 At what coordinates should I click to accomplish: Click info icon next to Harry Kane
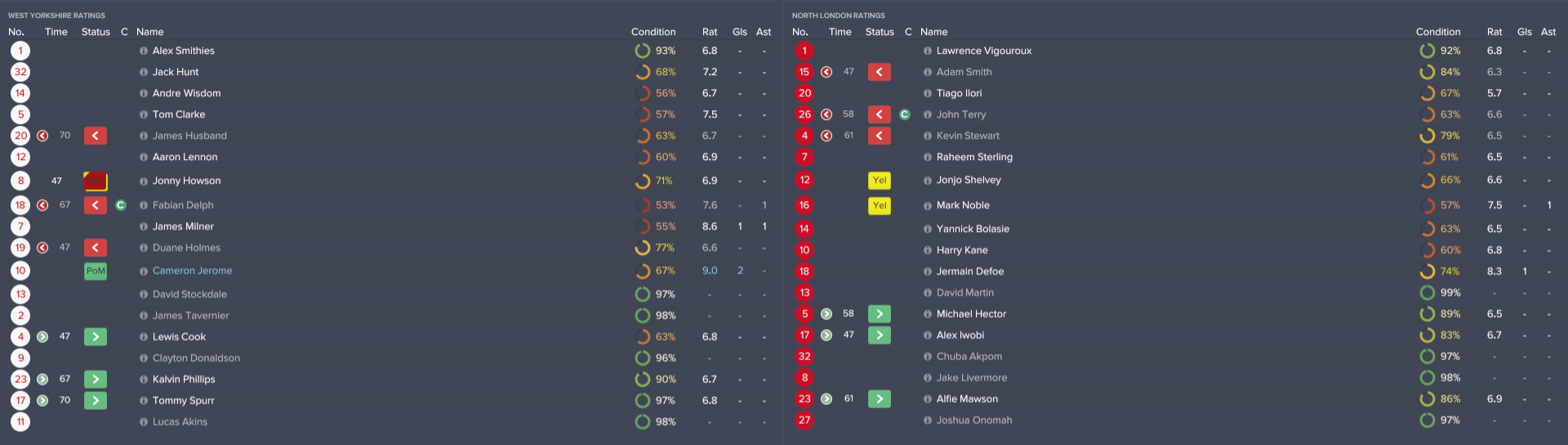click(928, 251)
